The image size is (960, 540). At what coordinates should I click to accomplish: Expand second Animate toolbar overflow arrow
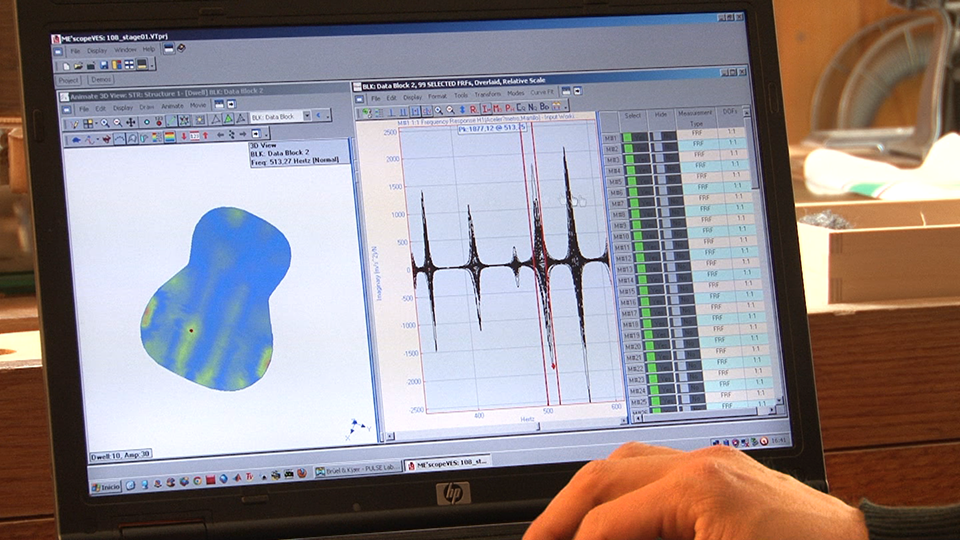click(266, 135)
